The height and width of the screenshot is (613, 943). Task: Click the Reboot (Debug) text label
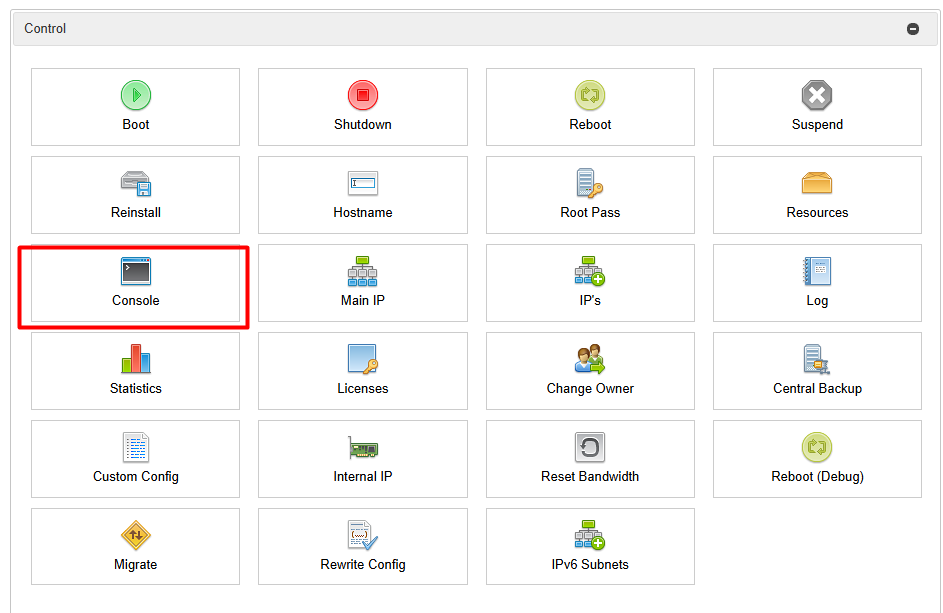click(x=817, y=476)
